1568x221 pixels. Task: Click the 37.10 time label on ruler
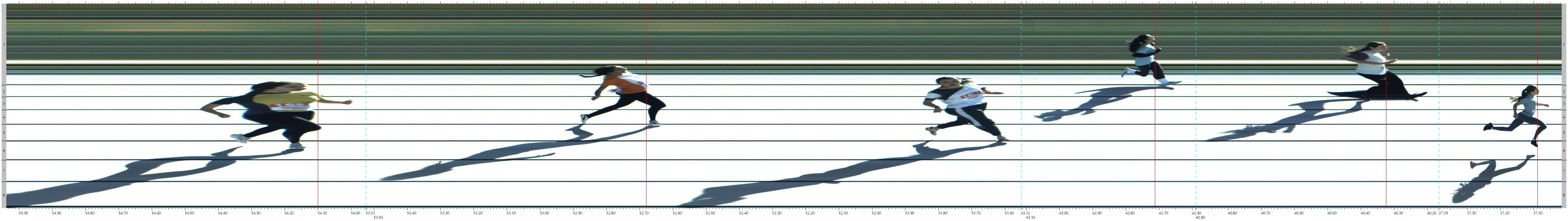(1537, 213)
